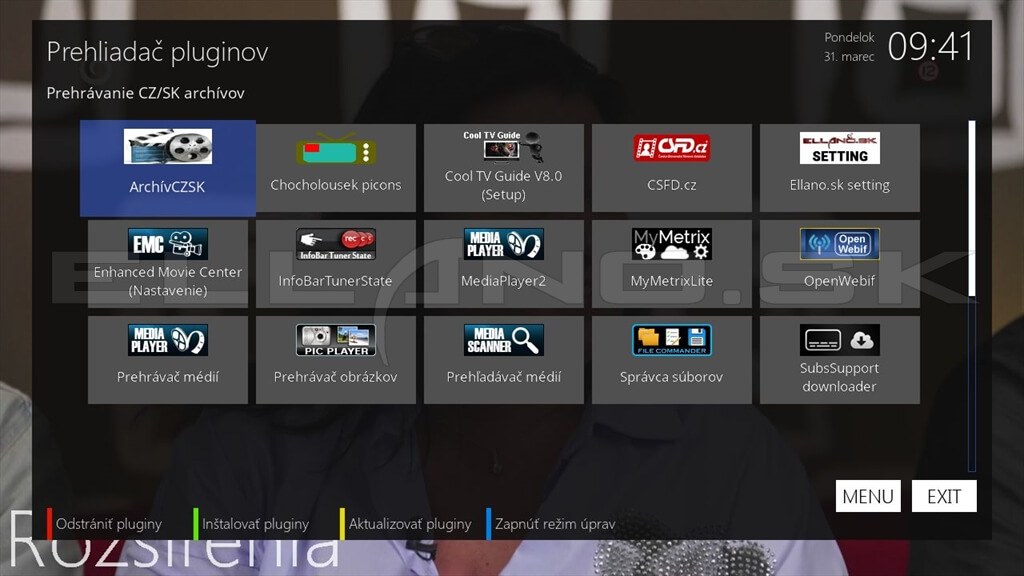Choose Odstrániť pluginy red option
1024x576 pixels.
pos(104,524)
